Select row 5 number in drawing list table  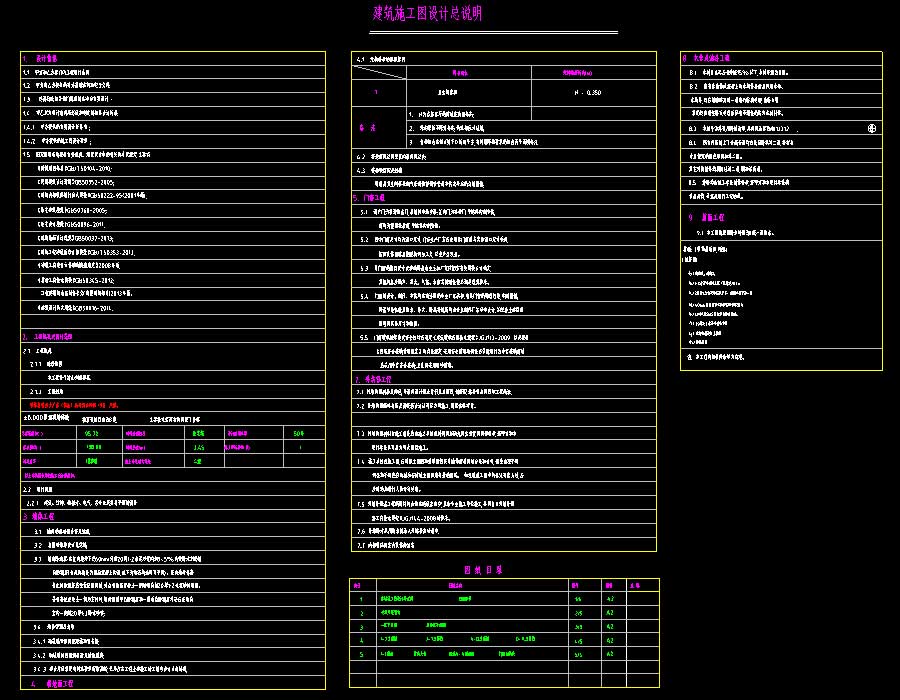361,653
